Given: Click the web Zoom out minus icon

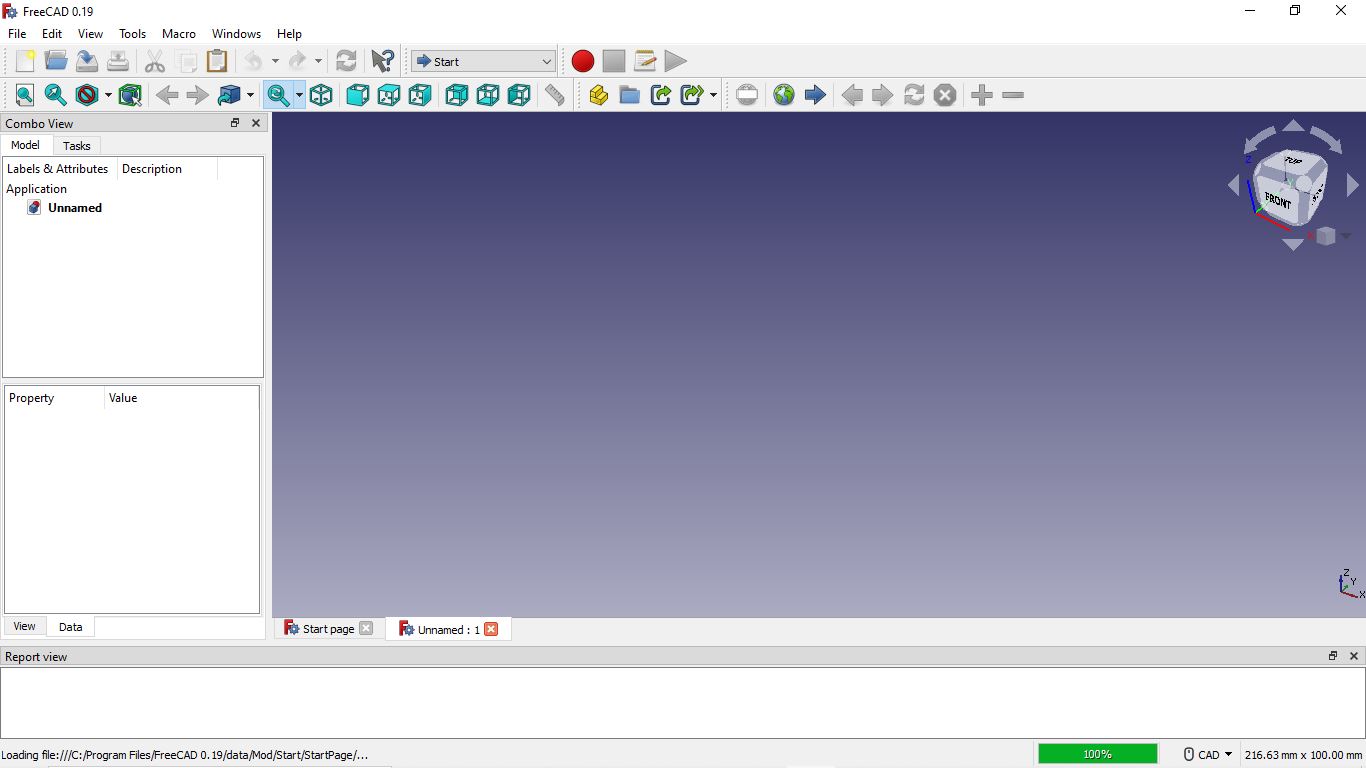Looking at the screenshot, I should click(x=1013, y=95).
